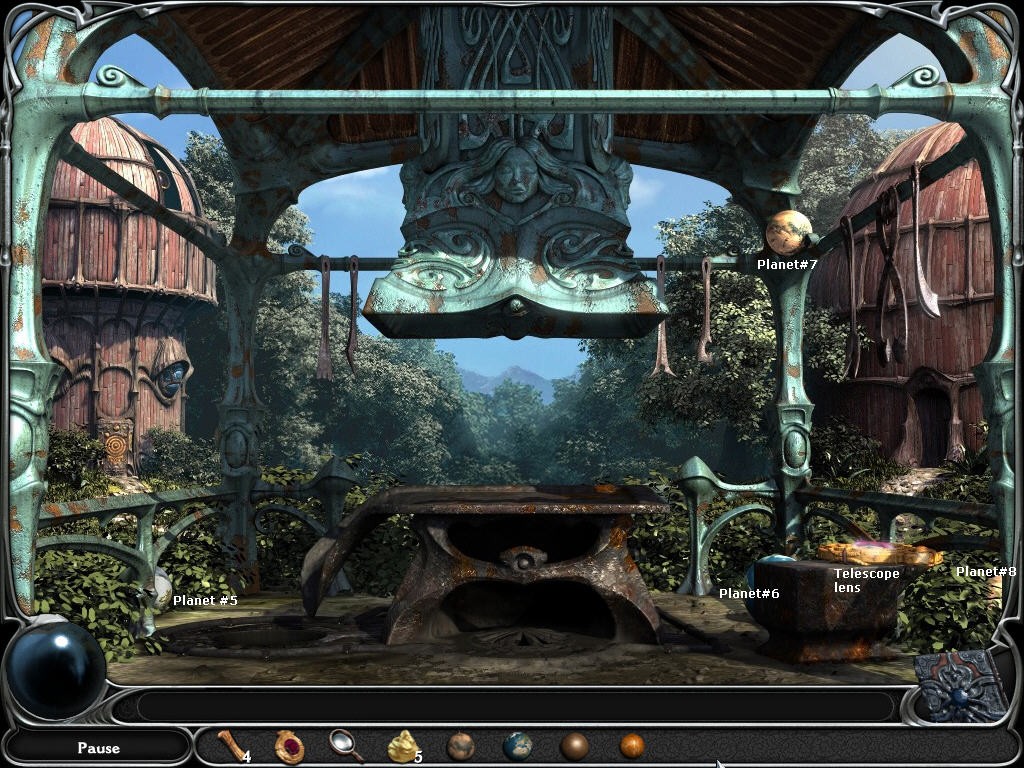1024x768 pixels.
Task: Select the gold nugget inventory item
Action: [402, 748]
